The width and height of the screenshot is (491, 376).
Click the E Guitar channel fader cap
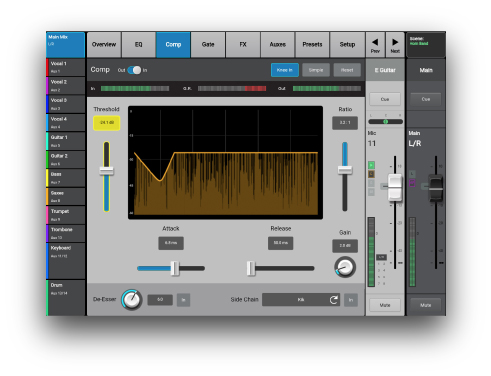tap(395, 187)
